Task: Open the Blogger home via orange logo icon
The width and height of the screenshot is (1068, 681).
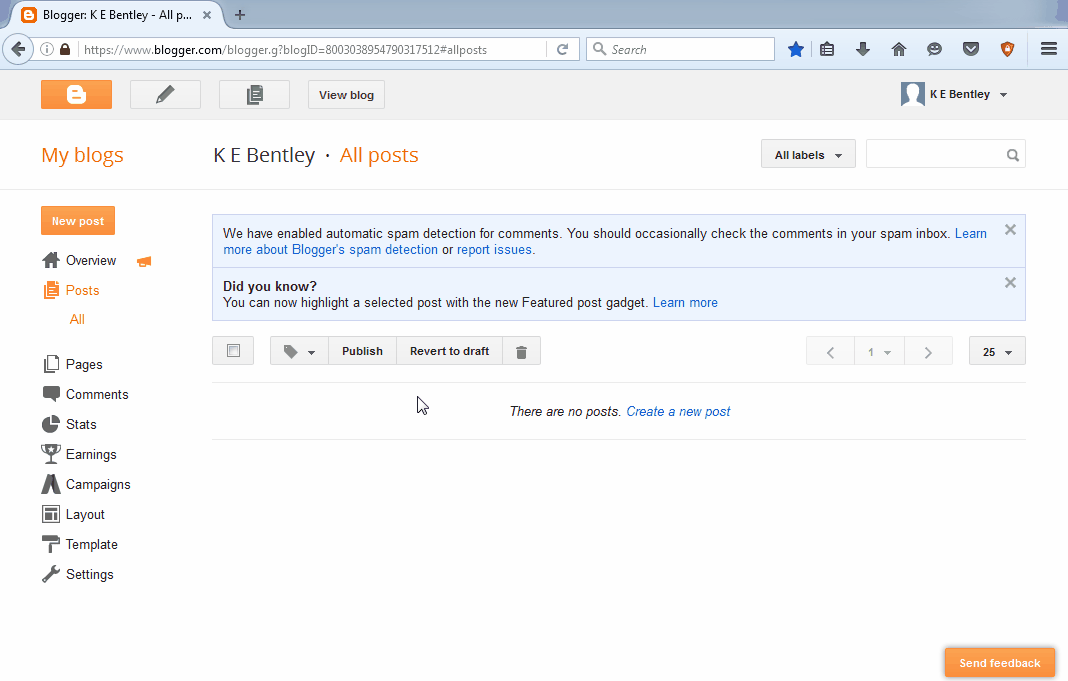Action: tap(76, 94)
